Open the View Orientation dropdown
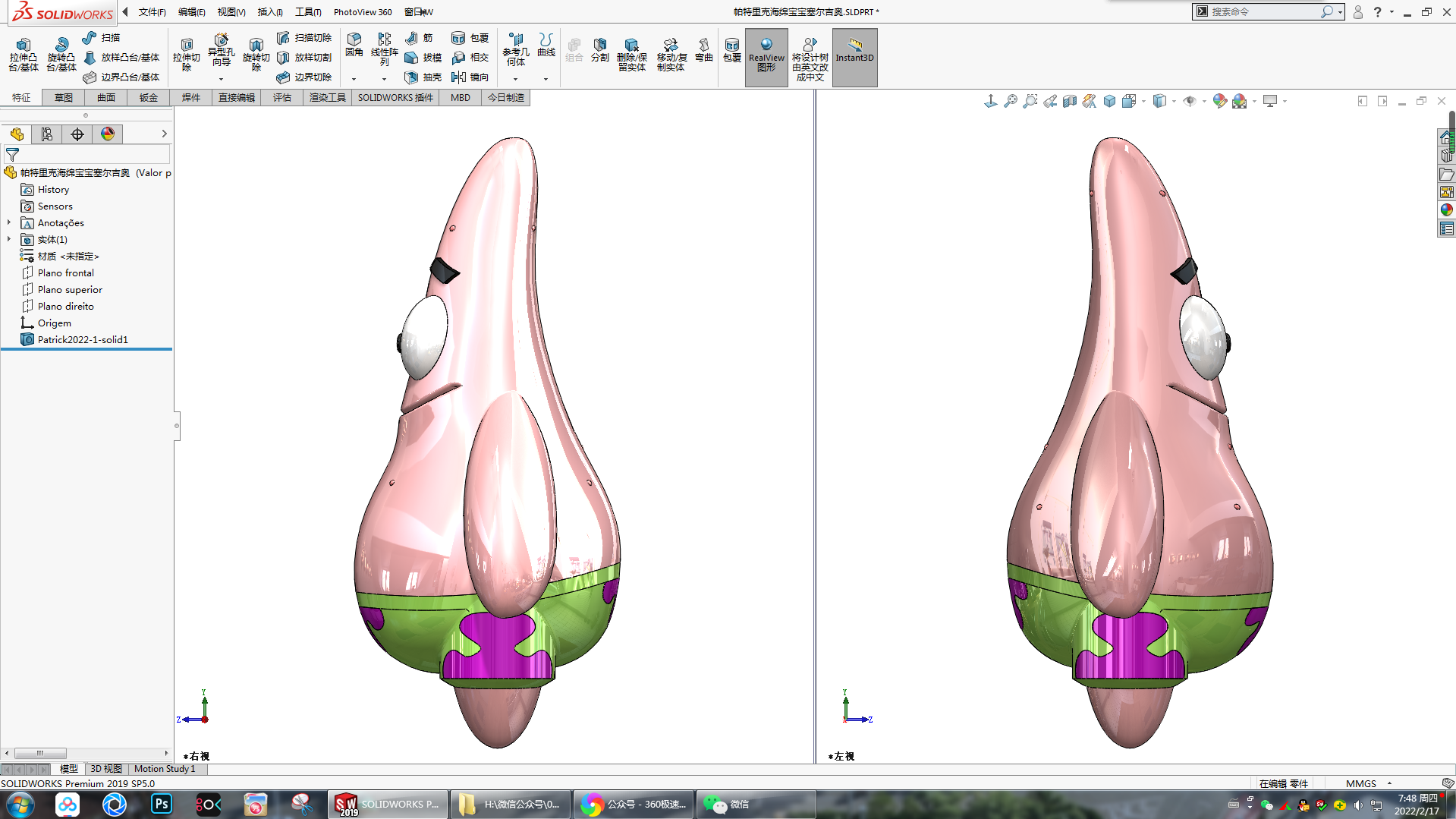This screenshot has width=1456, height=819. [1143, 101]
